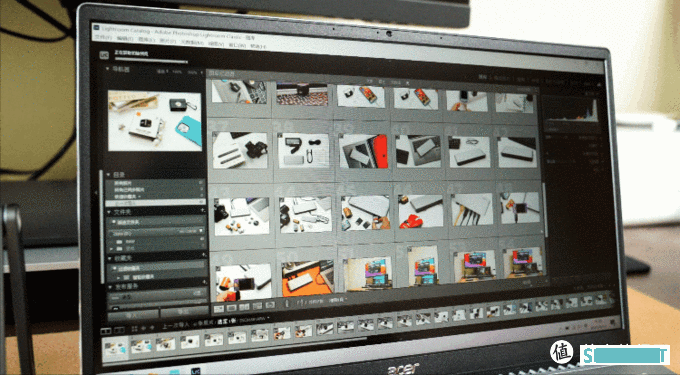This screenshot has height=375, width=680.
Task: Open Survey view from the toolbar
Action: pyautogui.click(x=258, y=306)
